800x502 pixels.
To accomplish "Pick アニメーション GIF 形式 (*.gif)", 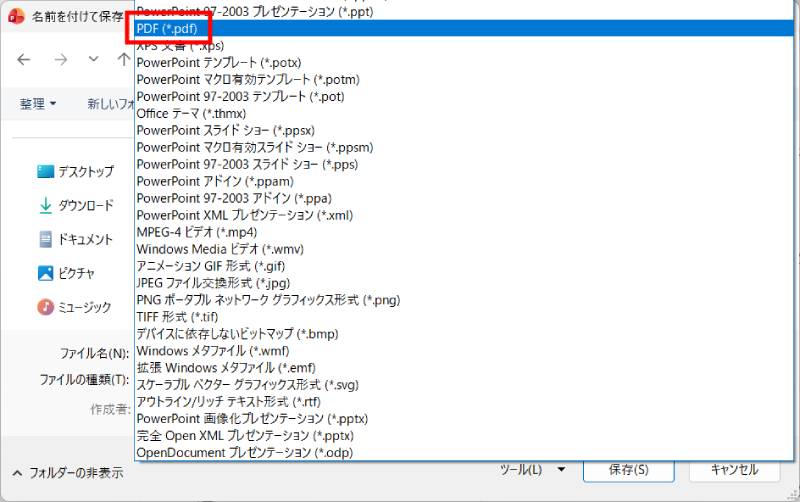I will coord(464,266).
